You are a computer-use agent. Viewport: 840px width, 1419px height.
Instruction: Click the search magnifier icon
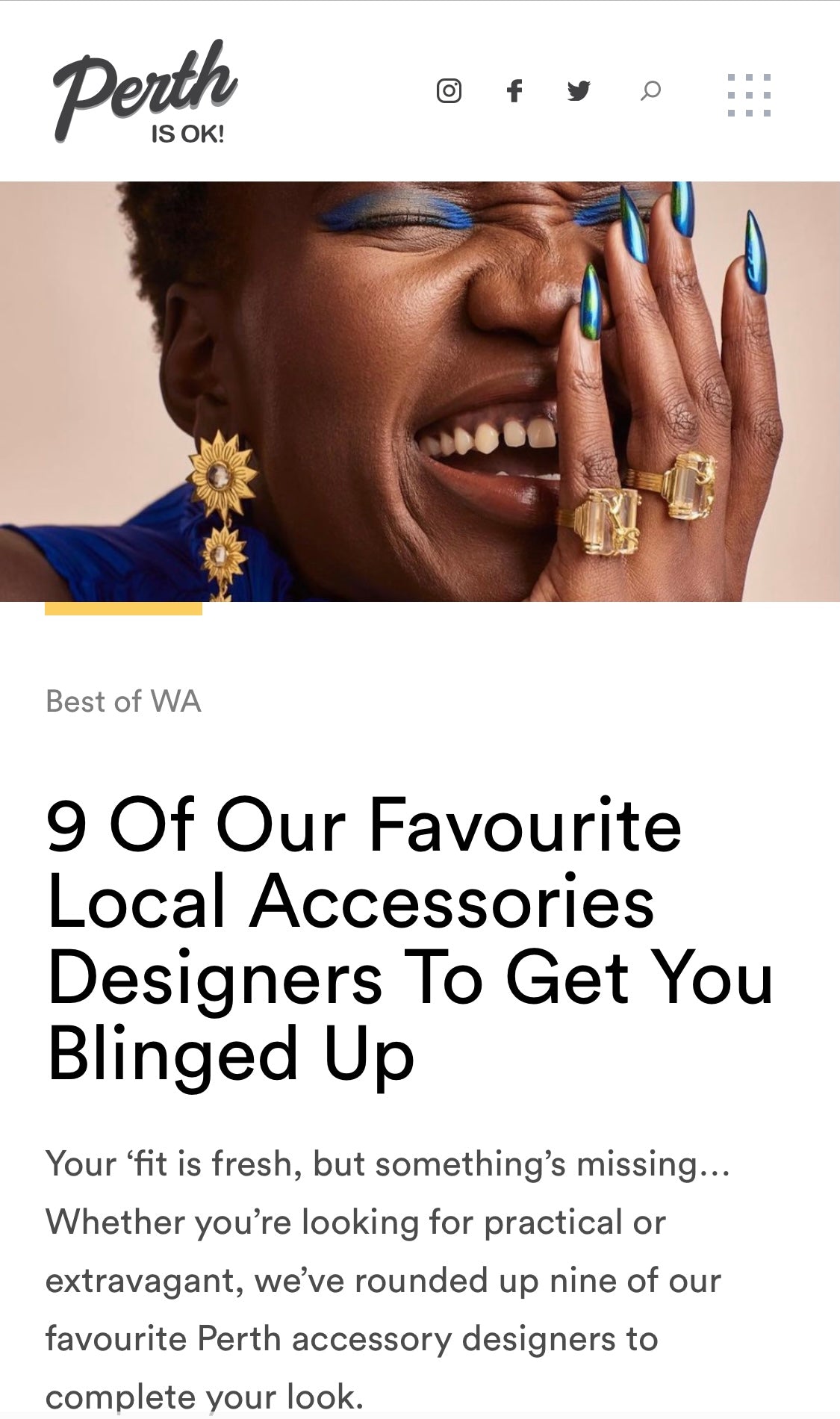coord(650,91)
